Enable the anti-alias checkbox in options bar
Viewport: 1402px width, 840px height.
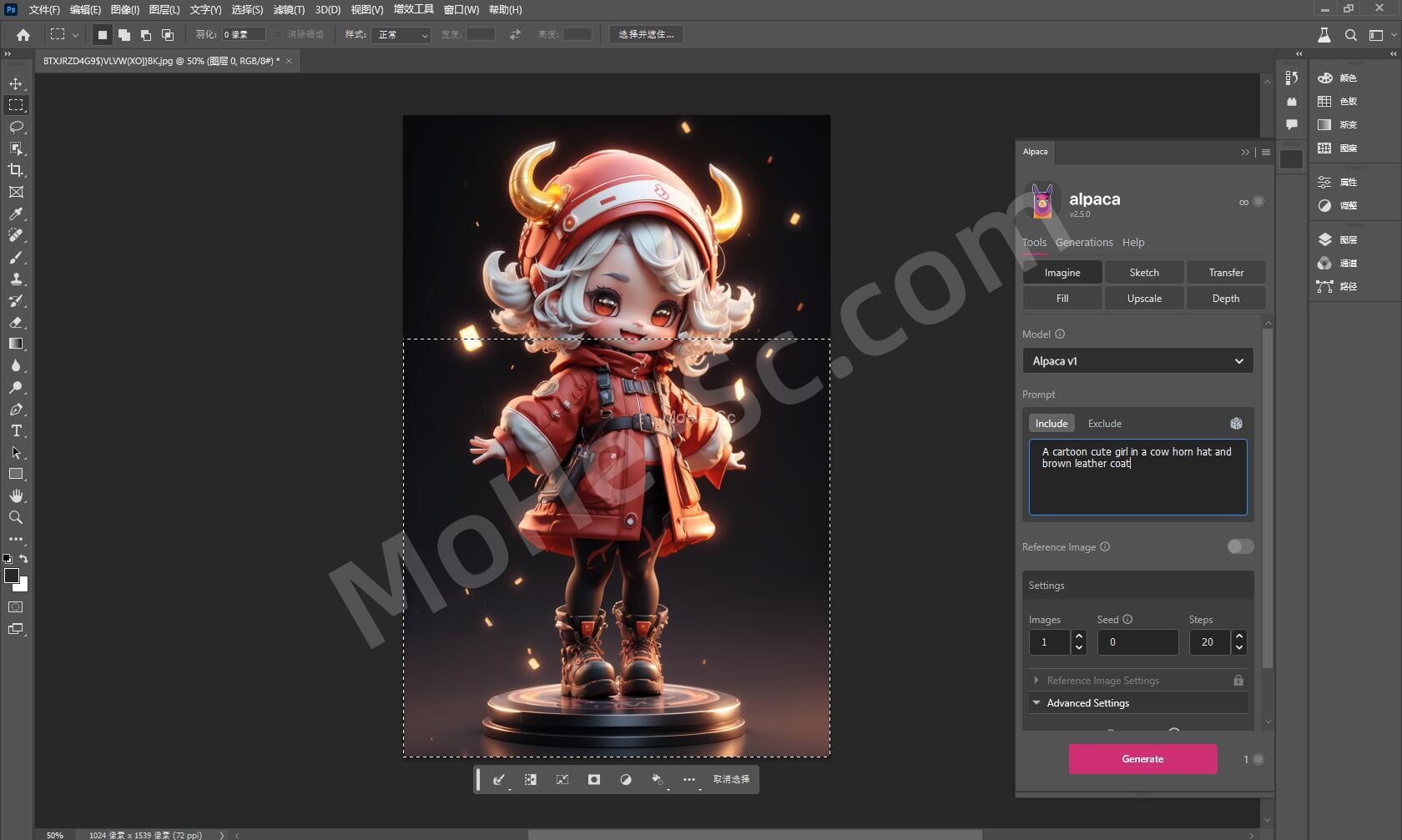click(x=279, y=35)
